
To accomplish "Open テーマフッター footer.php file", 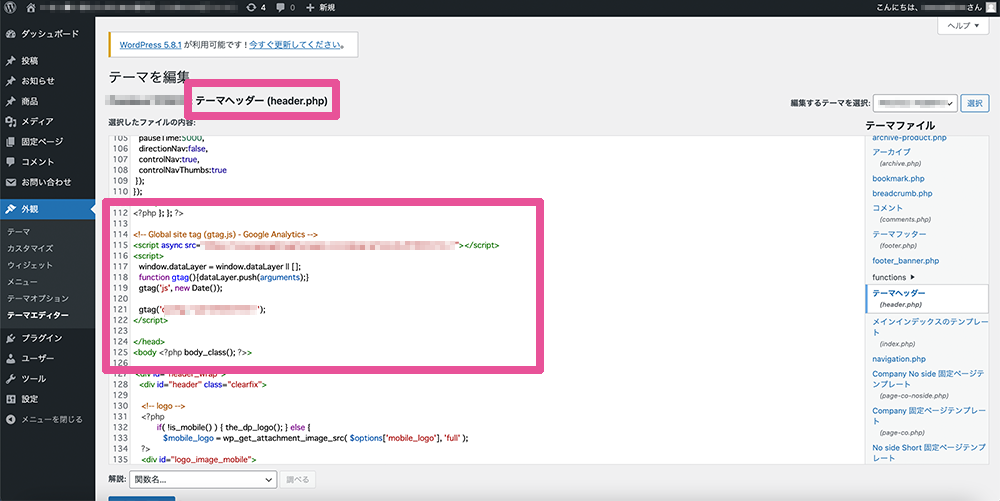I will point(899,239).
